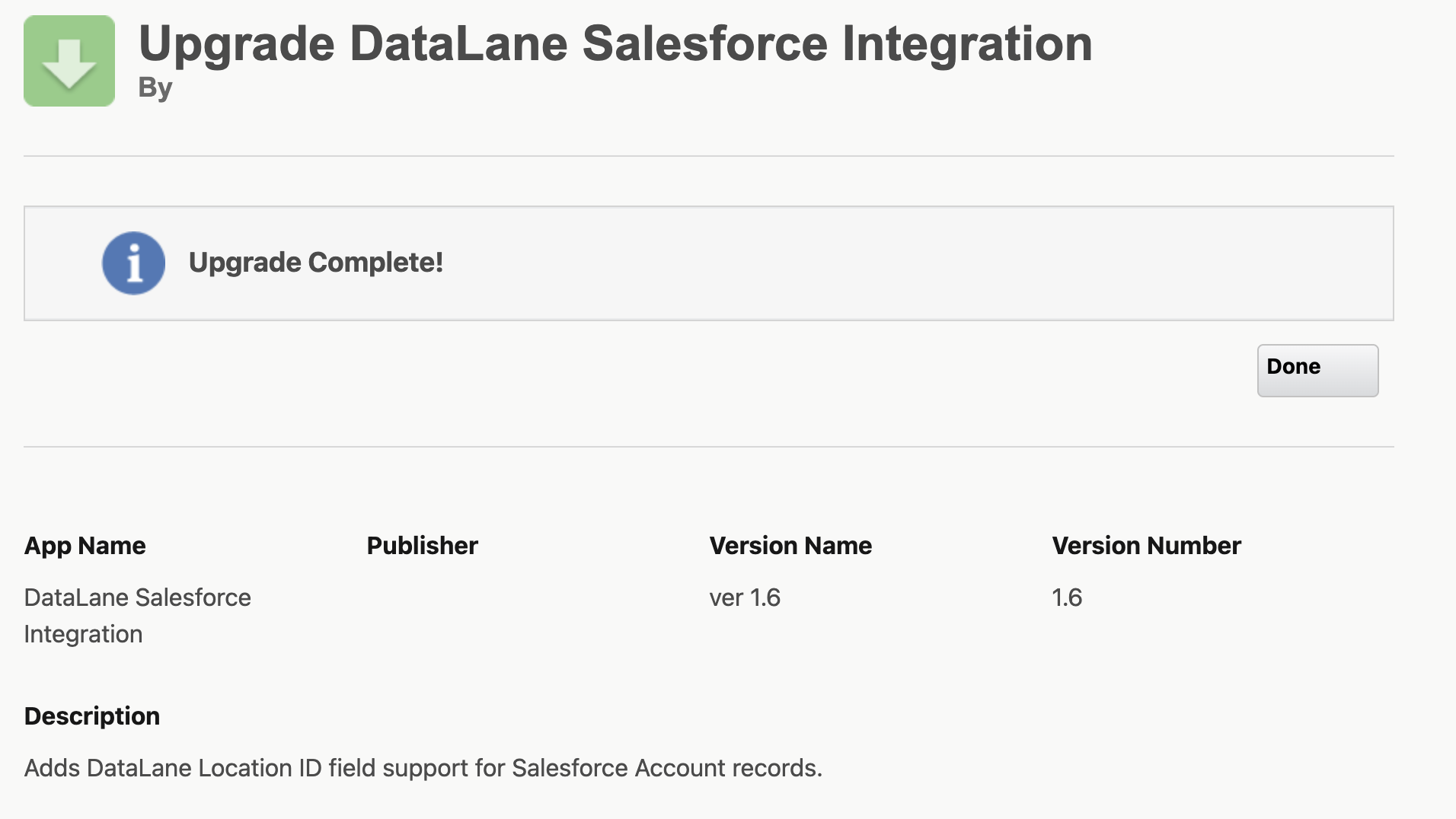Screen dimensions: 1456x819
Task: Click the blue information icon
Action: (x=134, y=263)
